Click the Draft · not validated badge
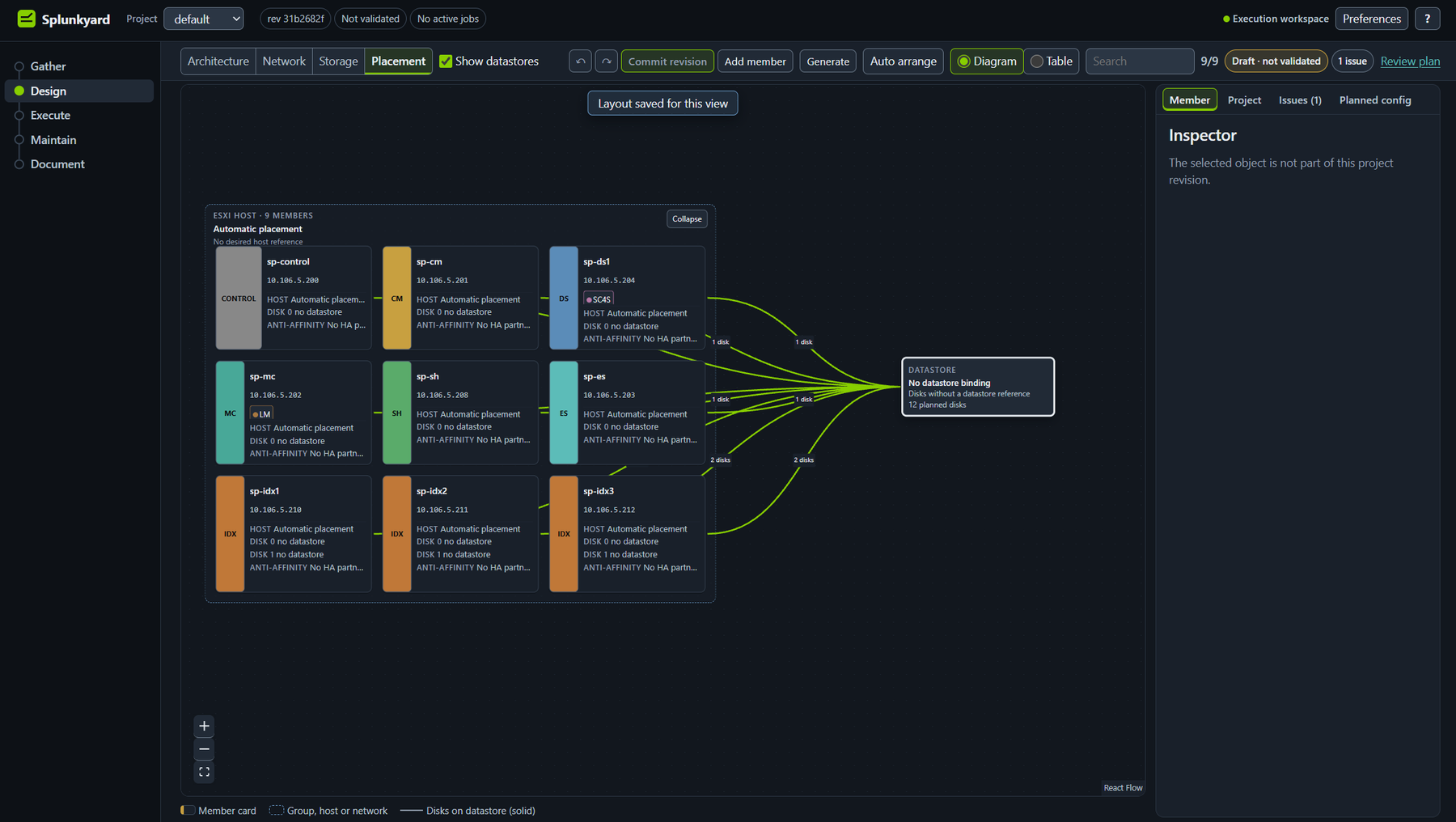This screenshot has width=1456, height=822. click(1276, 61)
